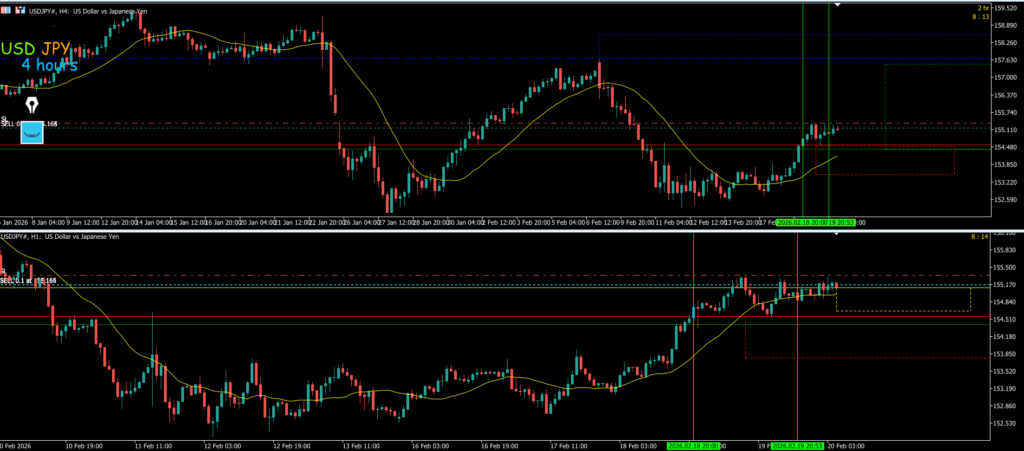1024x451 pixels.
Task: Click the chart shift triangle on H1 chart
Action: (838, 236)
